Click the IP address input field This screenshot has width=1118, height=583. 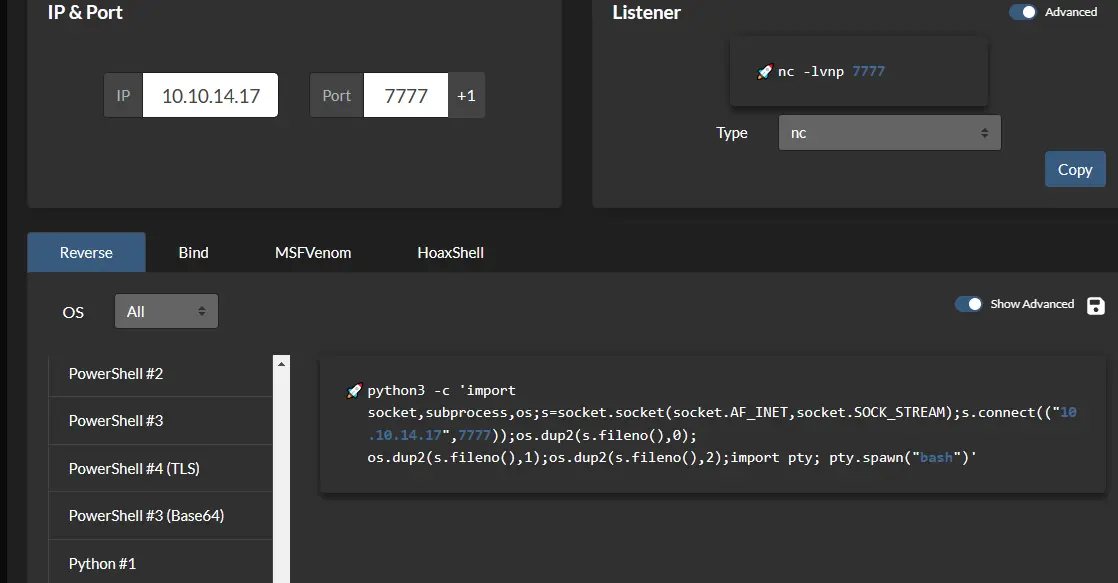(210, 96)
